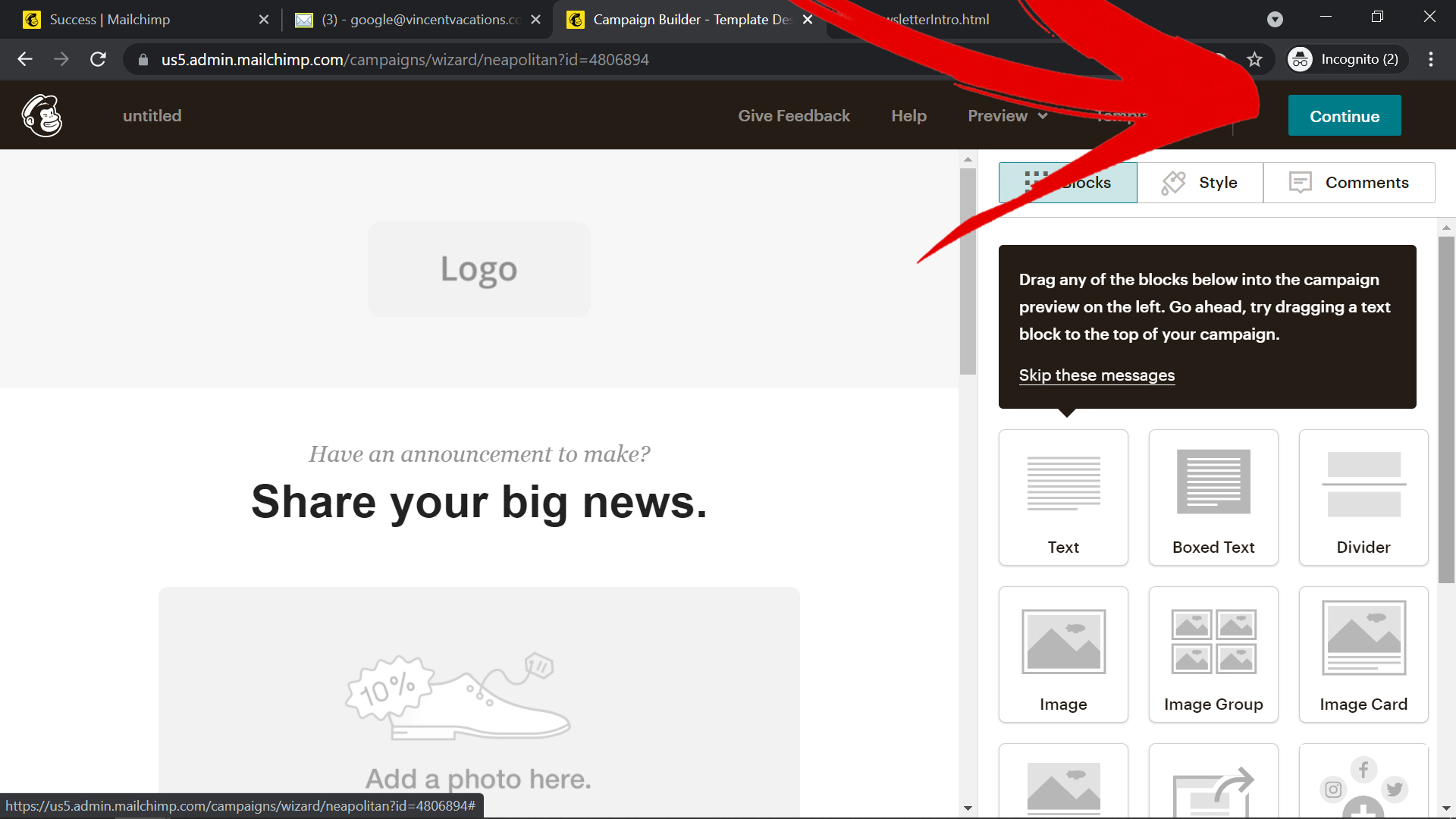The width and height of the screenshot is (1456, 819).
Task: Select the image caption block below Image
Action: [x=1063, y=781]
